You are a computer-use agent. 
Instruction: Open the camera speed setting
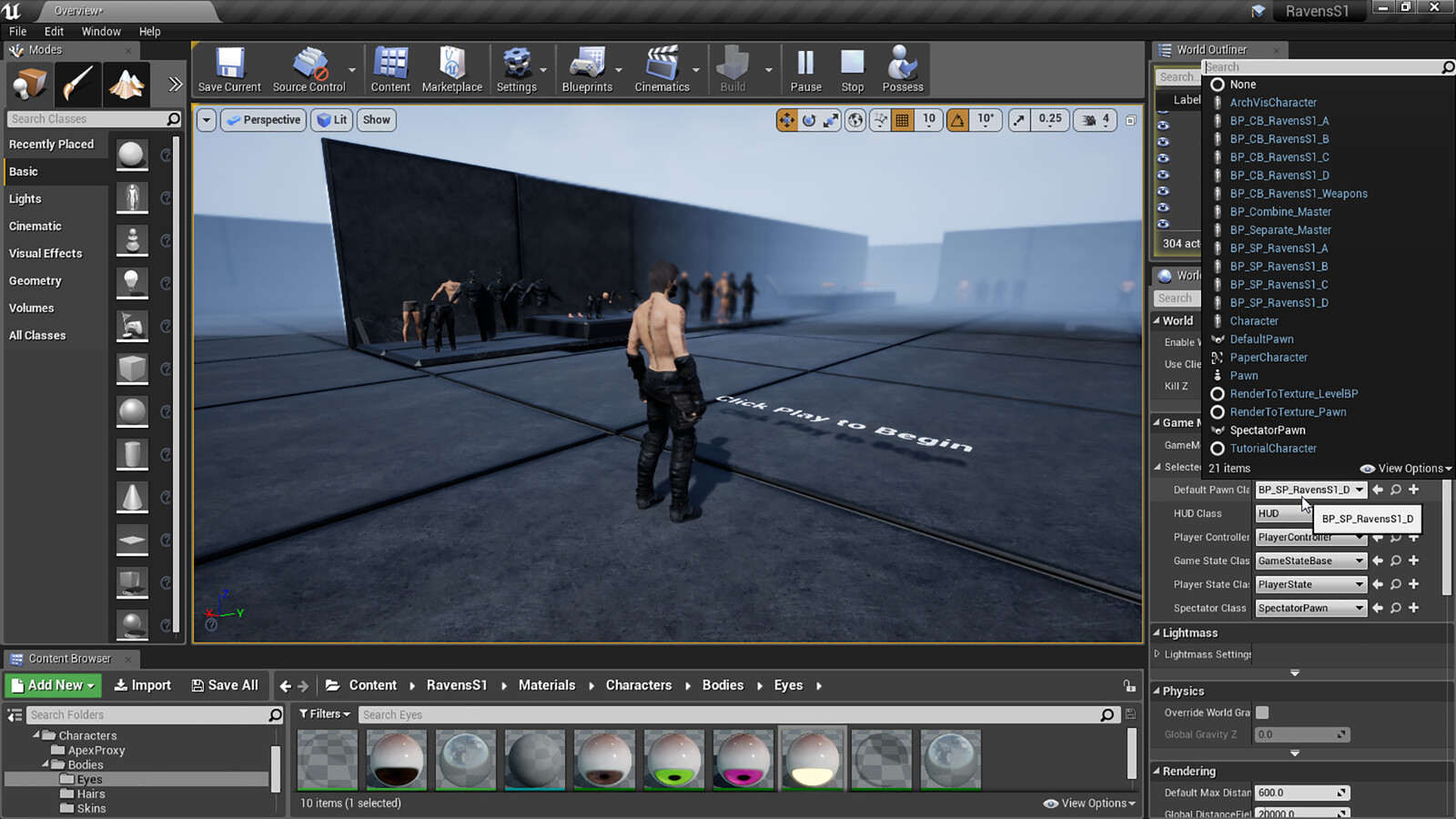click(x=1096, y=120)
